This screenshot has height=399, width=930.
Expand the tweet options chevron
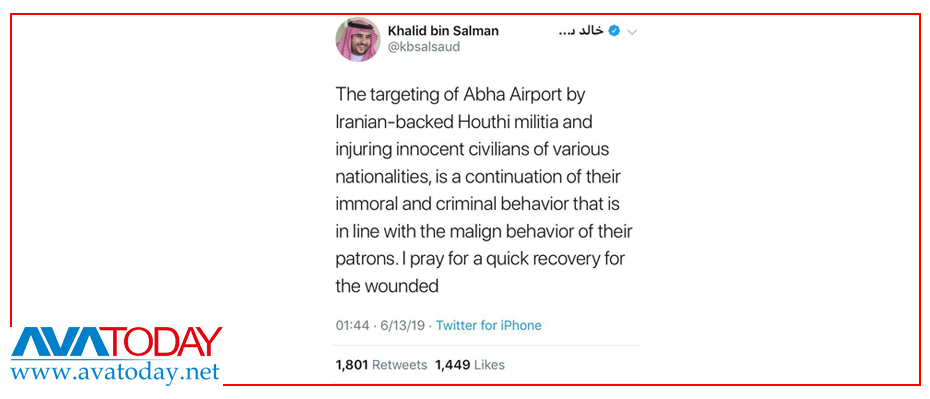[x=632, y=32]
